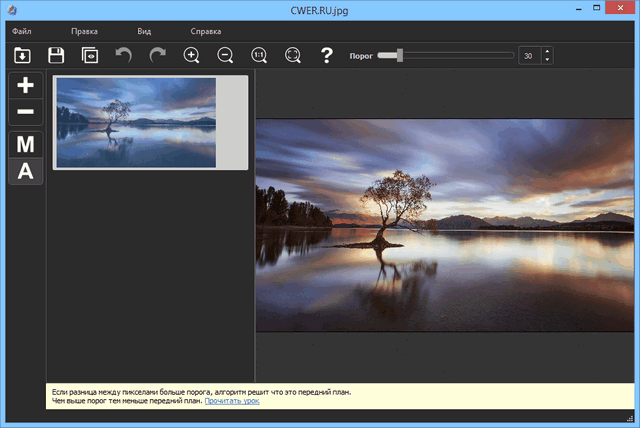This screenshot has width=640, height=428.
Task: Switch to manual mode with M button
Action: click(25, 144)
